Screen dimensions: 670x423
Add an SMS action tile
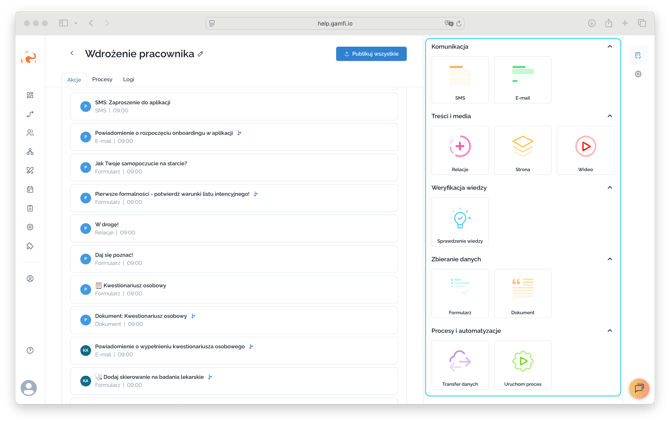(460, 80)
